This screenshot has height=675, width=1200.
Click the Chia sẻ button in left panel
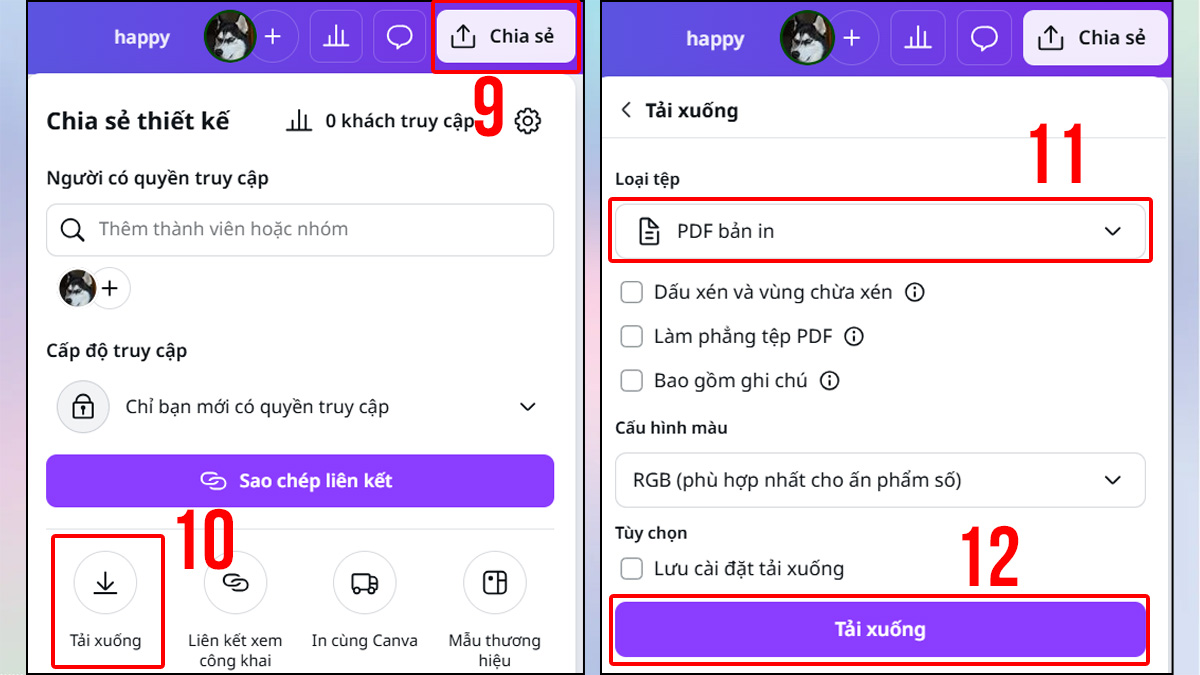[506, 37]
